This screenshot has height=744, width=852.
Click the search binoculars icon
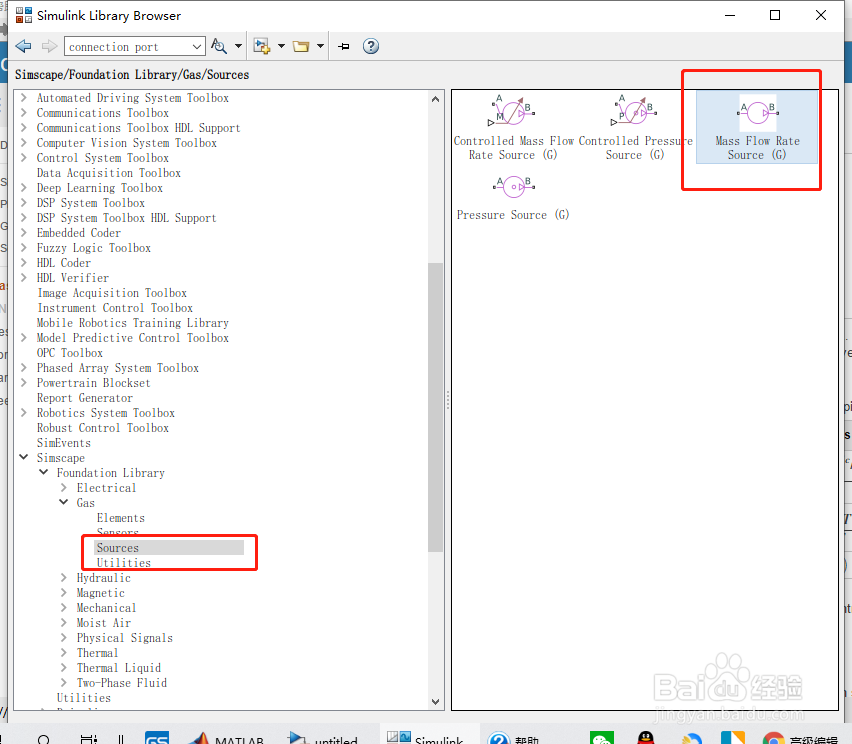click(x=218, y=46)
